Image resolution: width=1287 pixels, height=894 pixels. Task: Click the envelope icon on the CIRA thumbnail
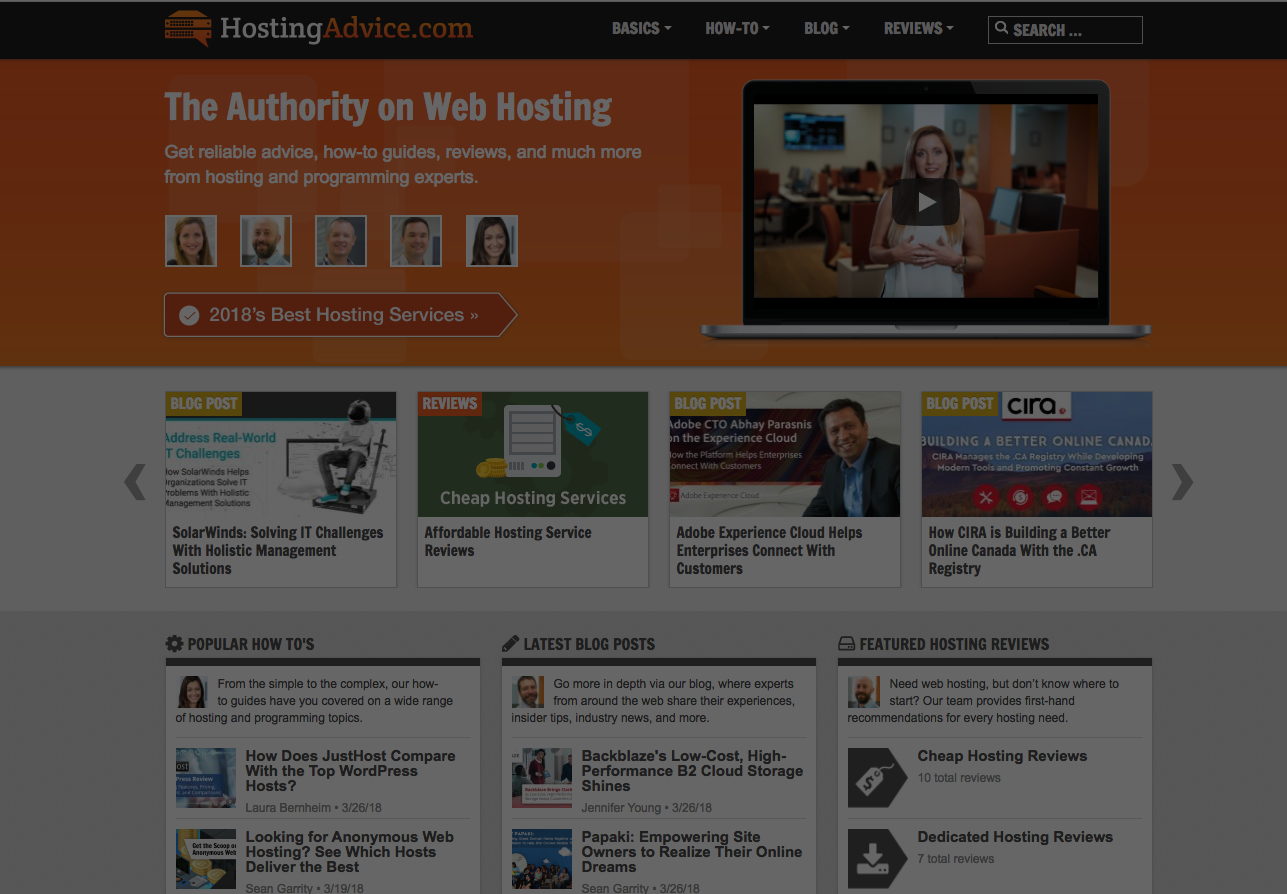[1088, 497]
